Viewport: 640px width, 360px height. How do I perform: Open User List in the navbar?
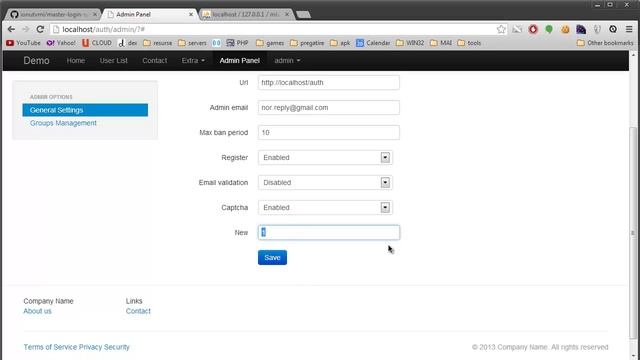point(113,60)
